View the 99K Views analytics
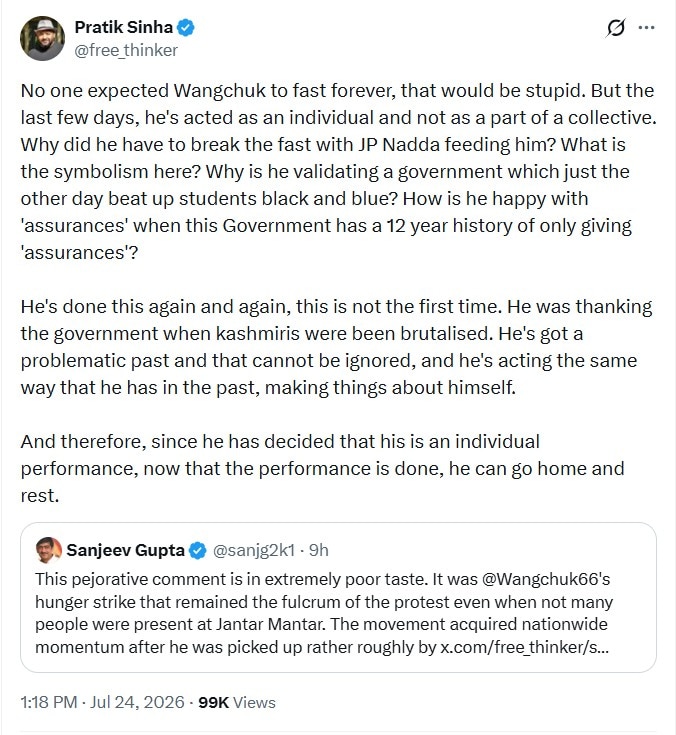The image size is (676, 735). pos(237,702)
